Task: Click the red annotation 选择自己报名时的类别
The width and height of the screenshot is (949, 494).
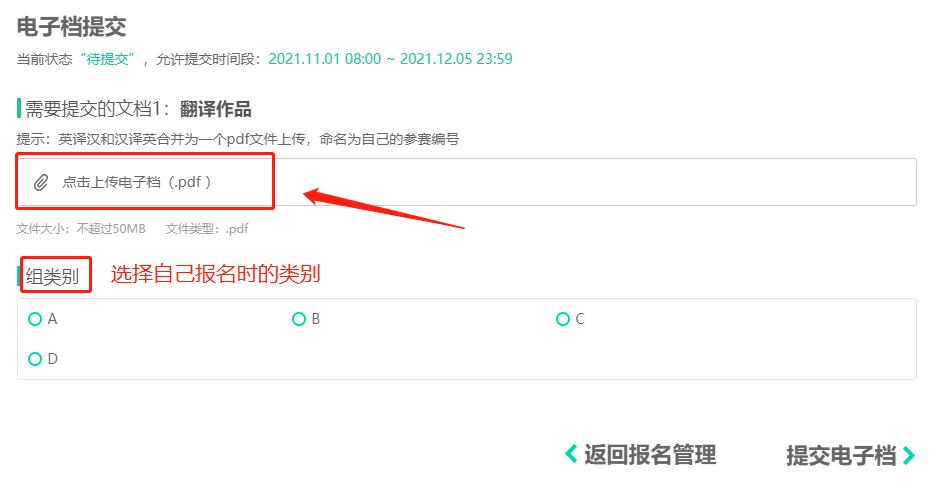Action: coord(215,274)
